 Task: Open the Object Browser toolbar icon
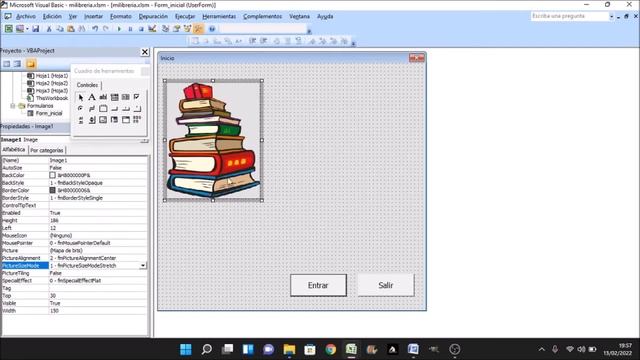point(187,29)
